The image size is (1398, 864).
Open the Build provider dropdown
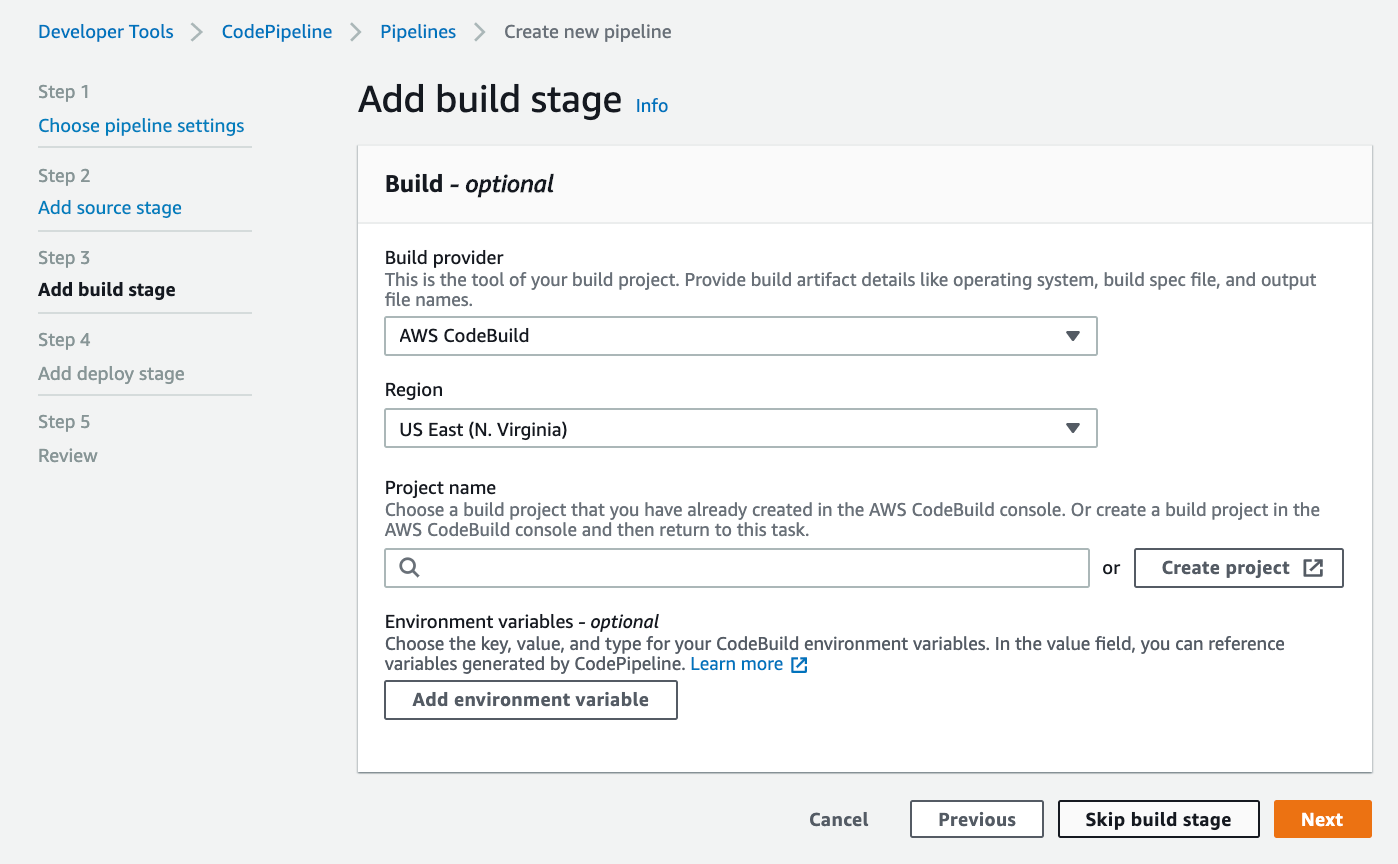(x=741, y=336)
